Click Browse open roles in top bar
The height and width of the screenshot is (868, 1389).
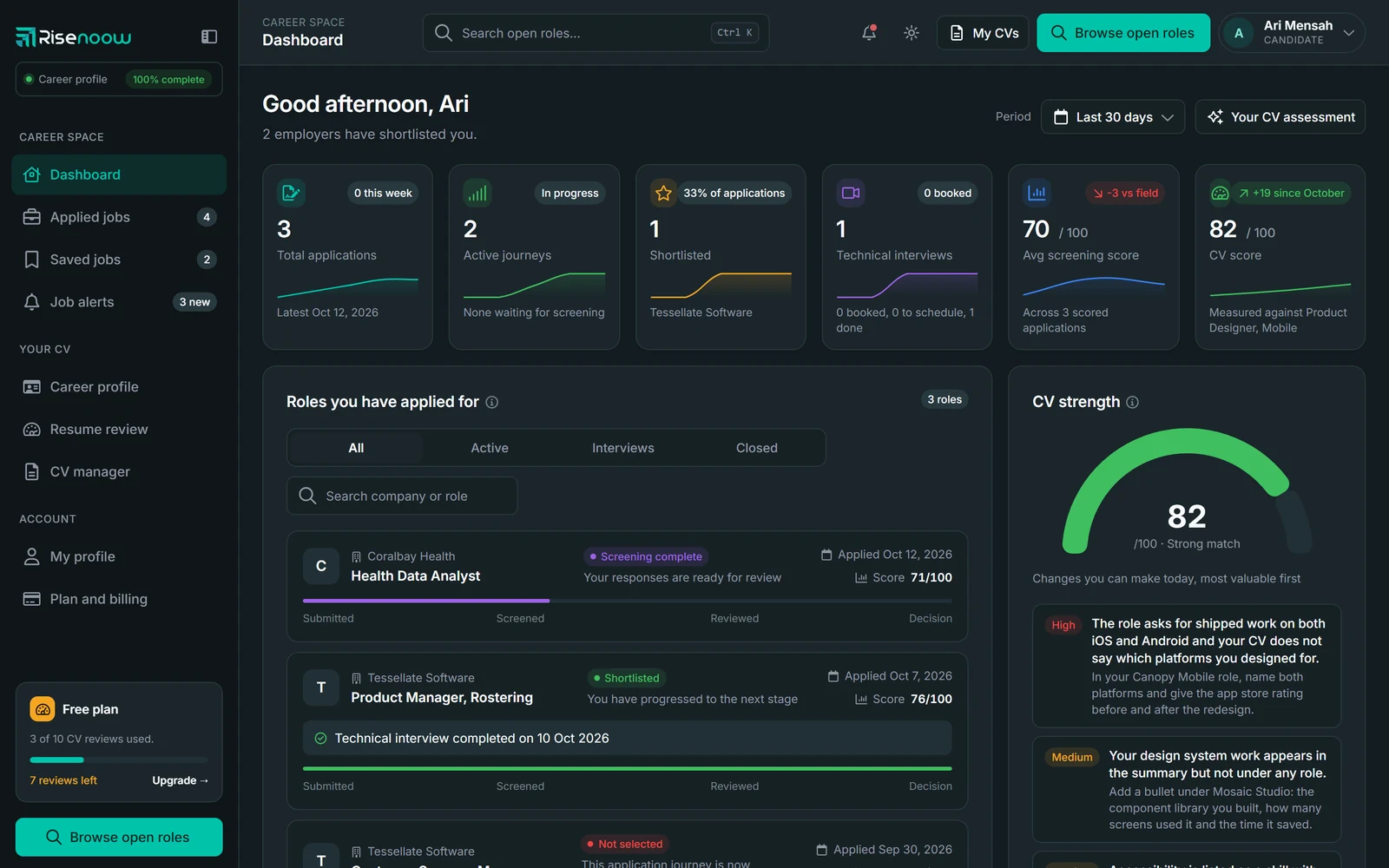tap(1123, 33)
